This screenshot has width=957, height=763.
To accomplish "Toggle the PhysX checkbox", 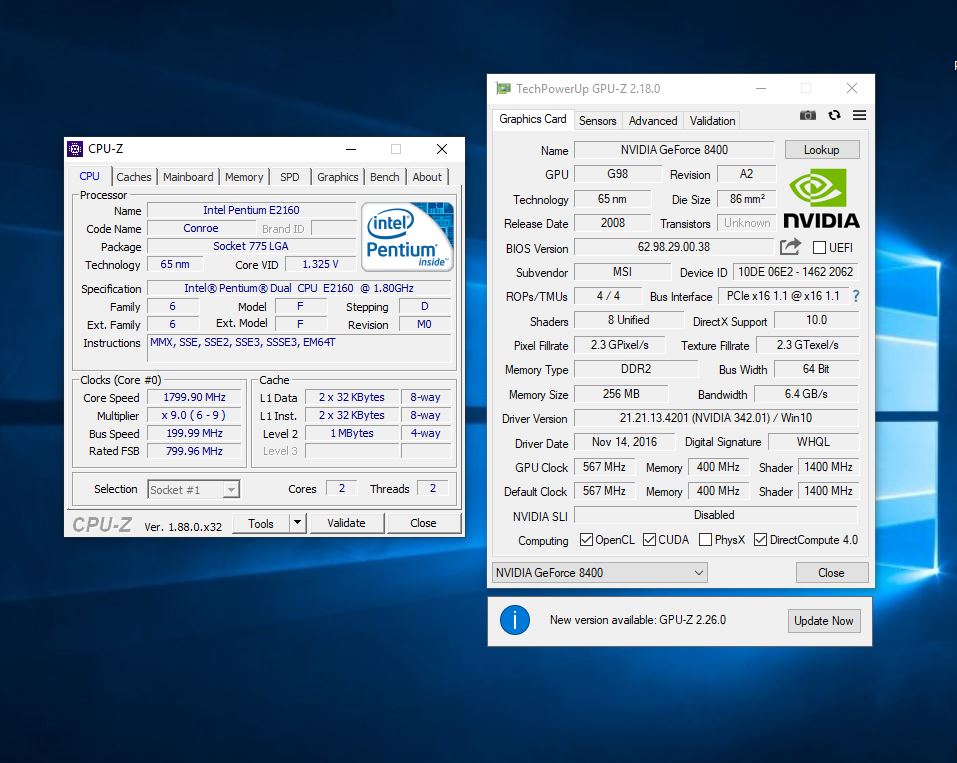I will pyautogui.click(x=705, y=540).
